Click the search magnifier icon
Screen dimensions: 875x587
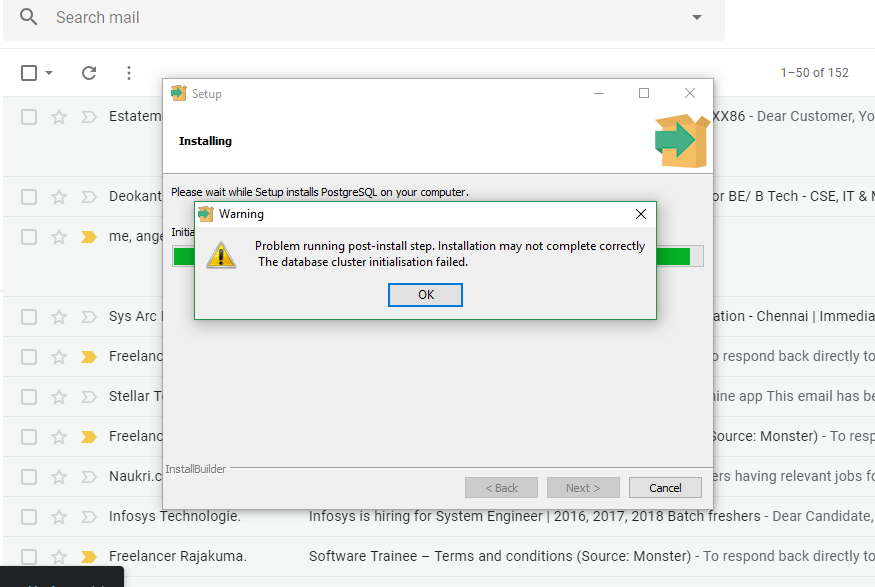tap(29, 18)
